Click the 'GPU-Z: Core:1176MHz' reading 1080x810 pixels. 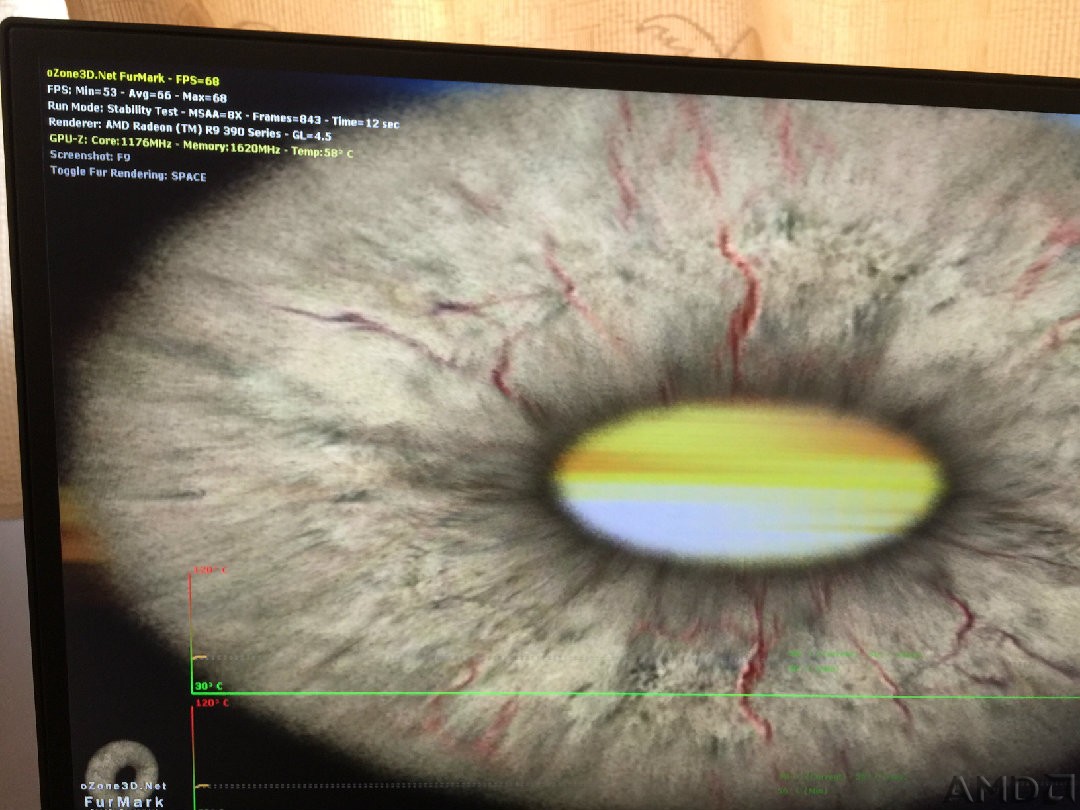click(110, 141)
